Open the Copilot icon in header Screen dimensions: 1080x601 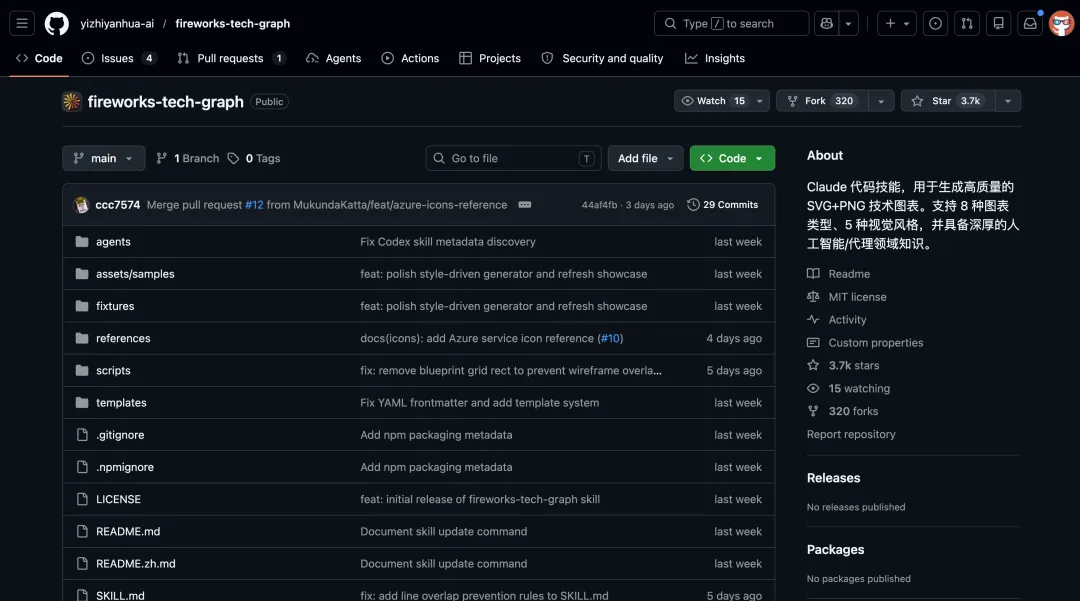pos(826,23)
